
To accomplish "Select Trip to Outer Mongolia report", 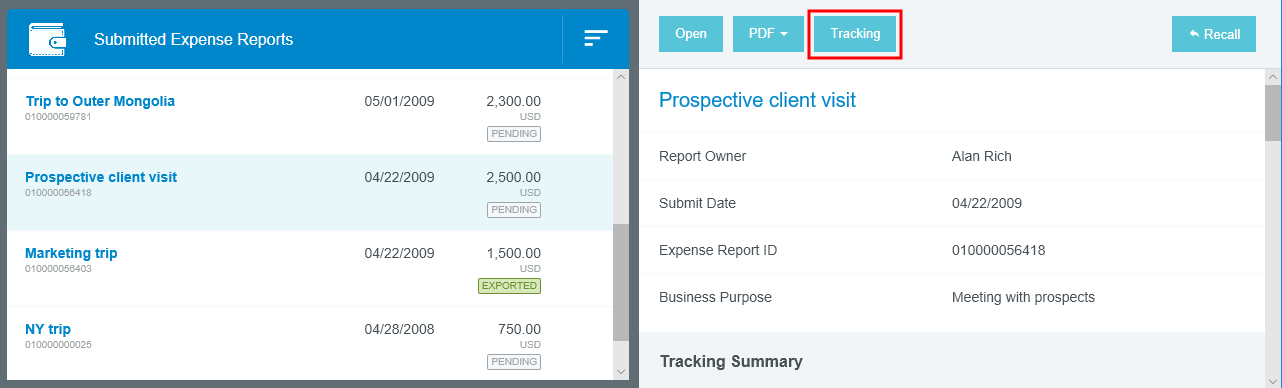I will click(x=100, y=101).
